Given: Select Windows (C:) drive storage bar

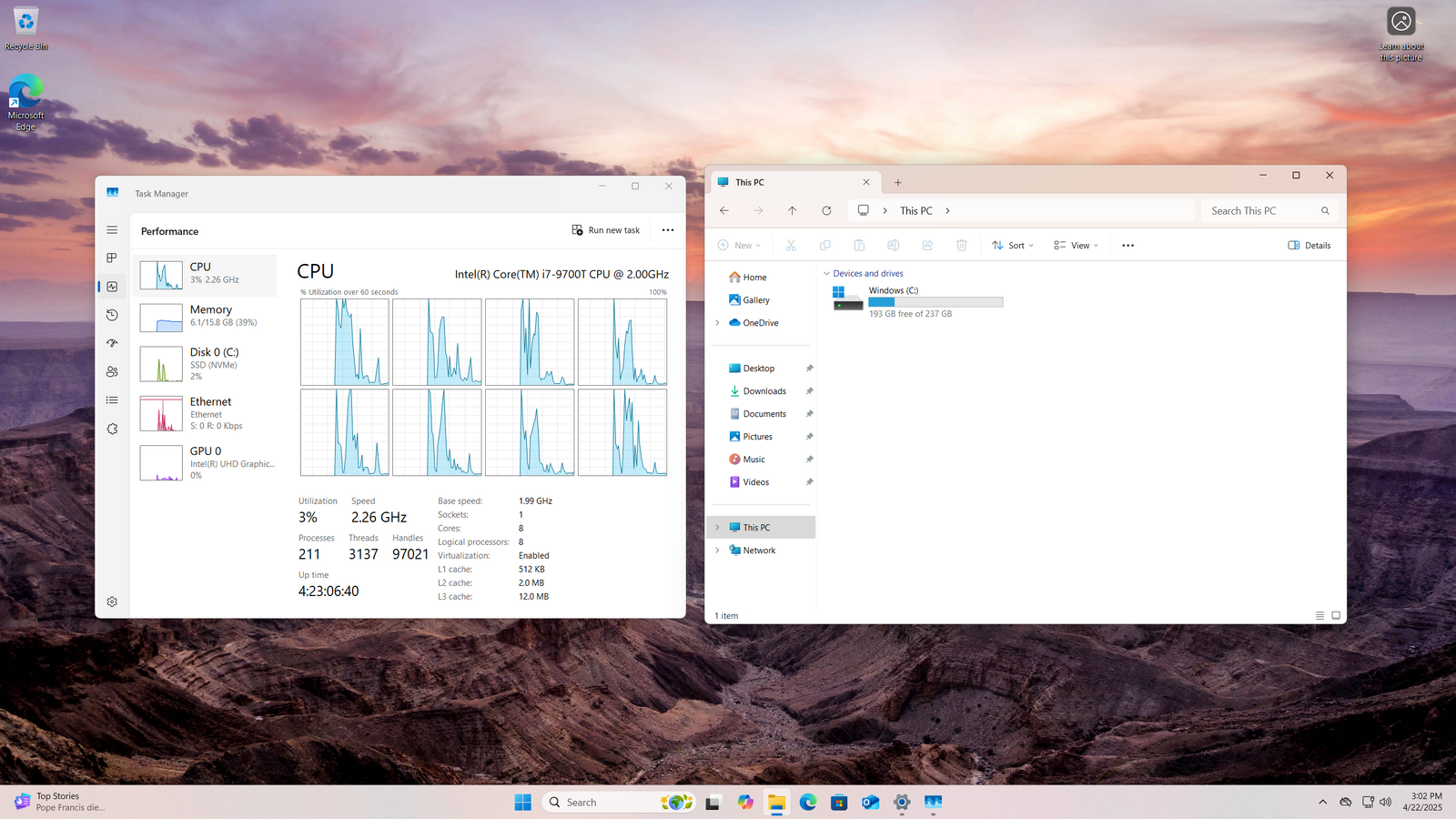Looking at the screenshot, I should pos(935,302).
